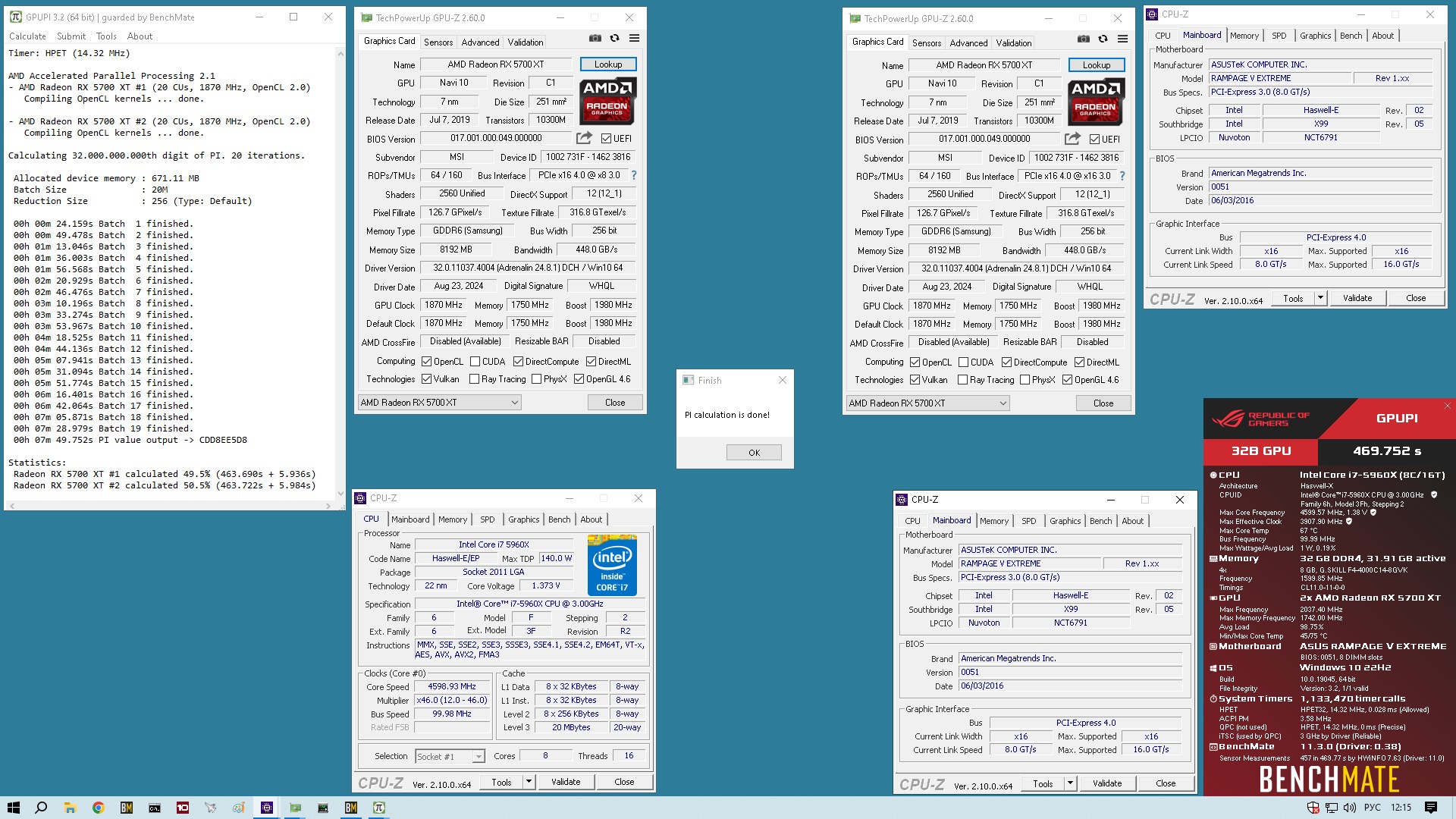Image resolution: width=1456 pixels, height=819 pixels.
Task: Click the Tools dropdown arrow in the top-right CPU-Z window
Action: [x=1320, y=298]
